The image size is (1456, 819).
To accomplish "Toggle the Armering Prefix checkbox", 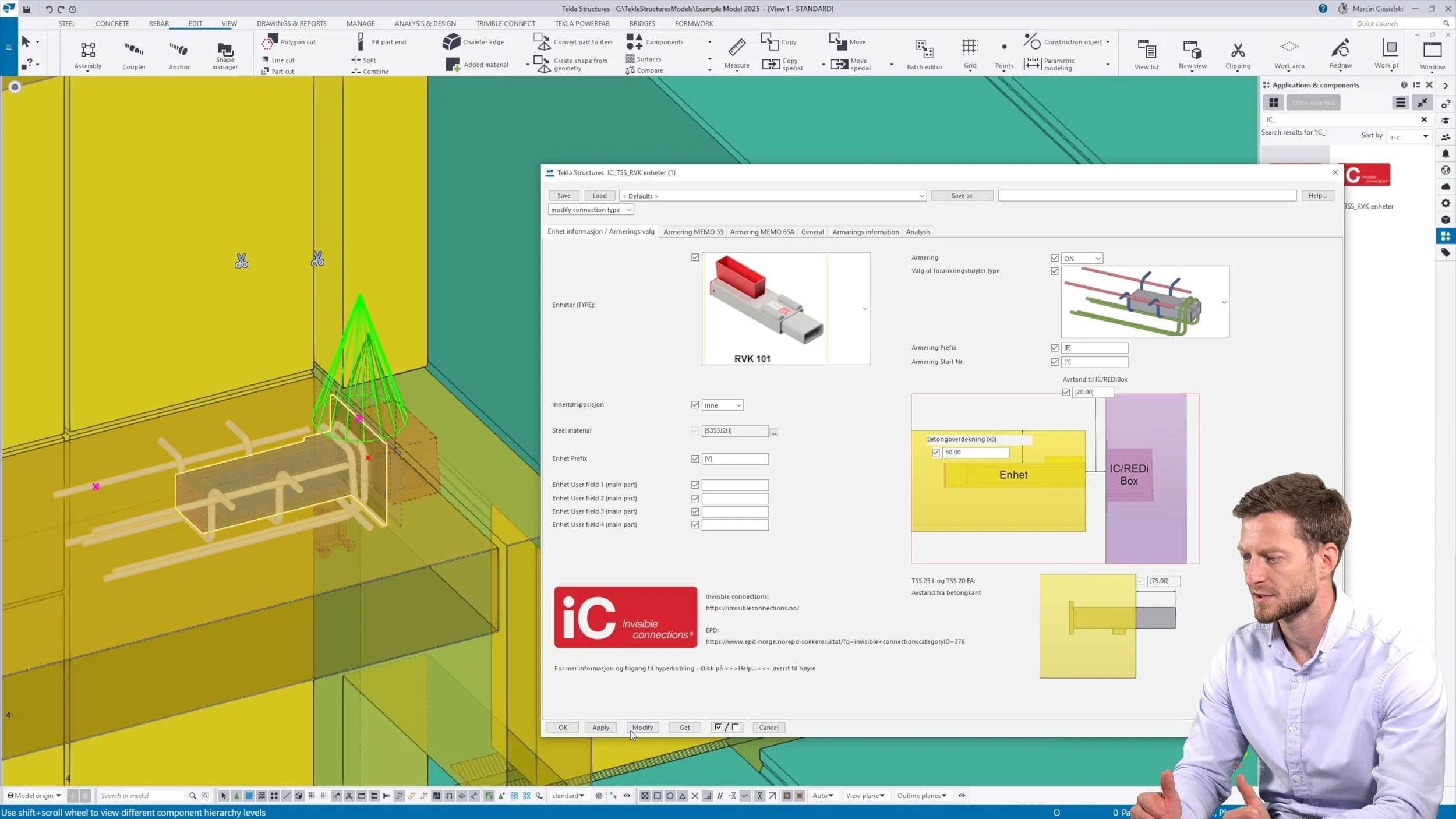I will click(1054, 348).
